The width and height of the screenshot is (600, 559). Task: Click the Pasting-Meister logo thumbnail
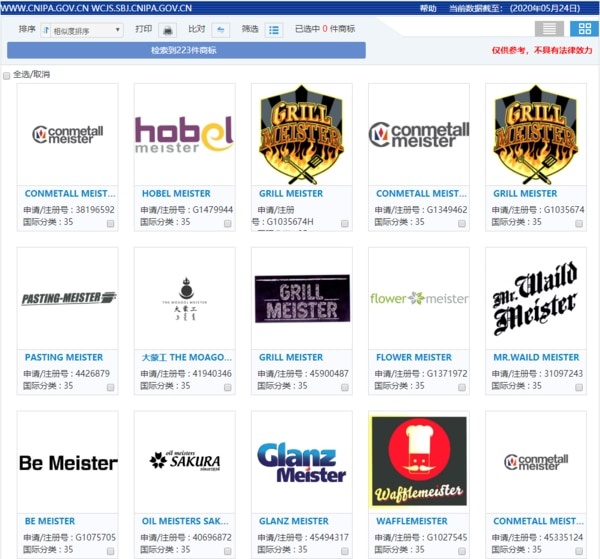(x=68, y=298)
